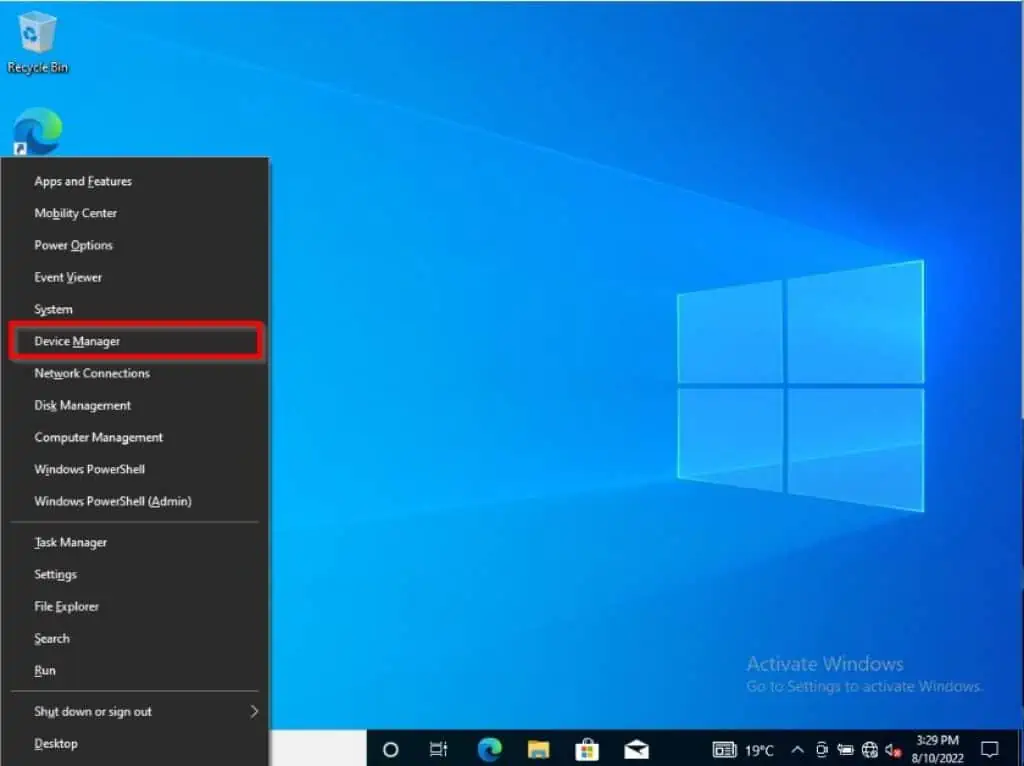Open the Mail app on taskbar
The image size is (1024, 766).
(x=636, y=749)
